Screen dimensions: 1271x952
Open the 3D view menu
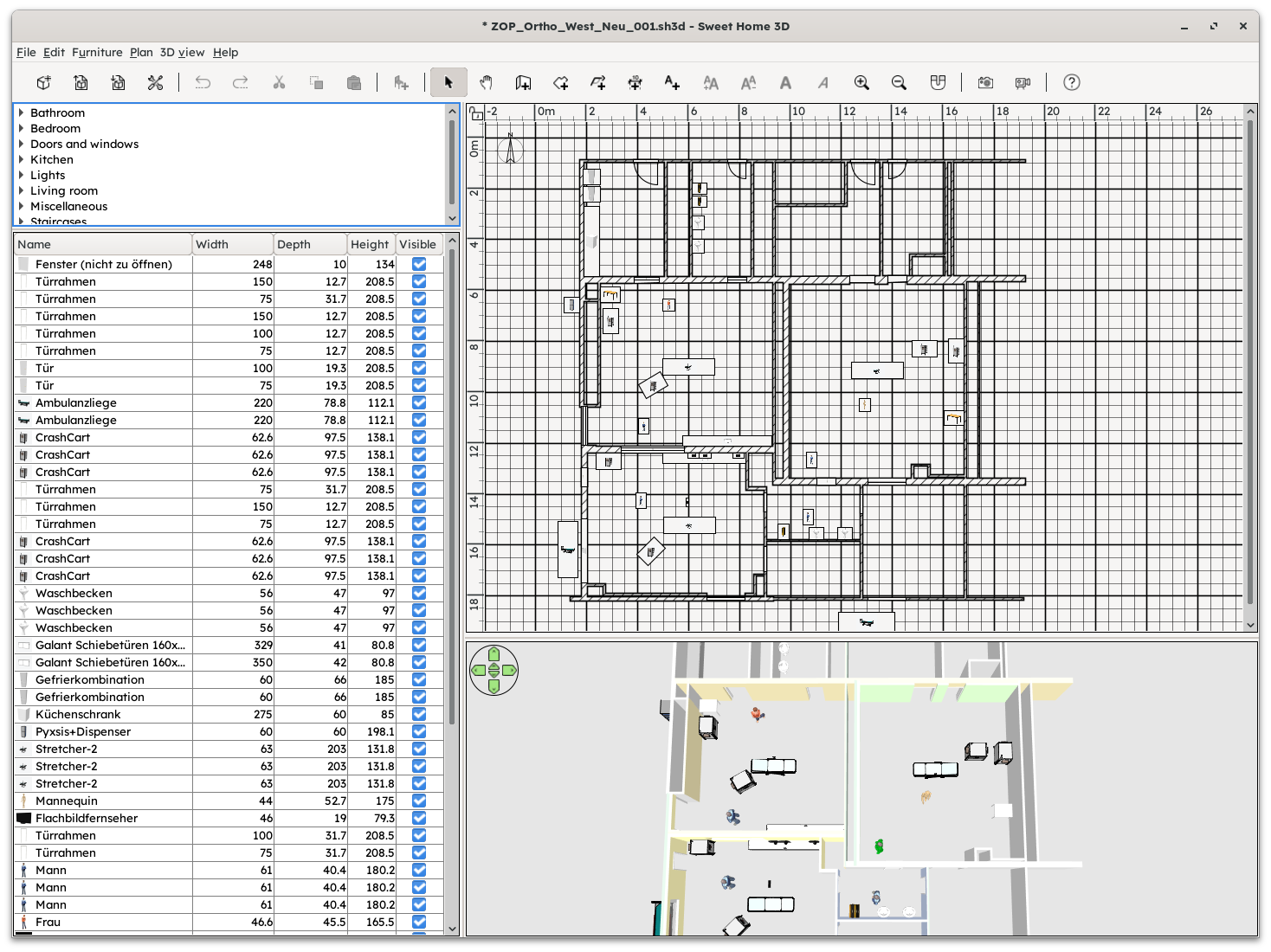pos(182,52)
